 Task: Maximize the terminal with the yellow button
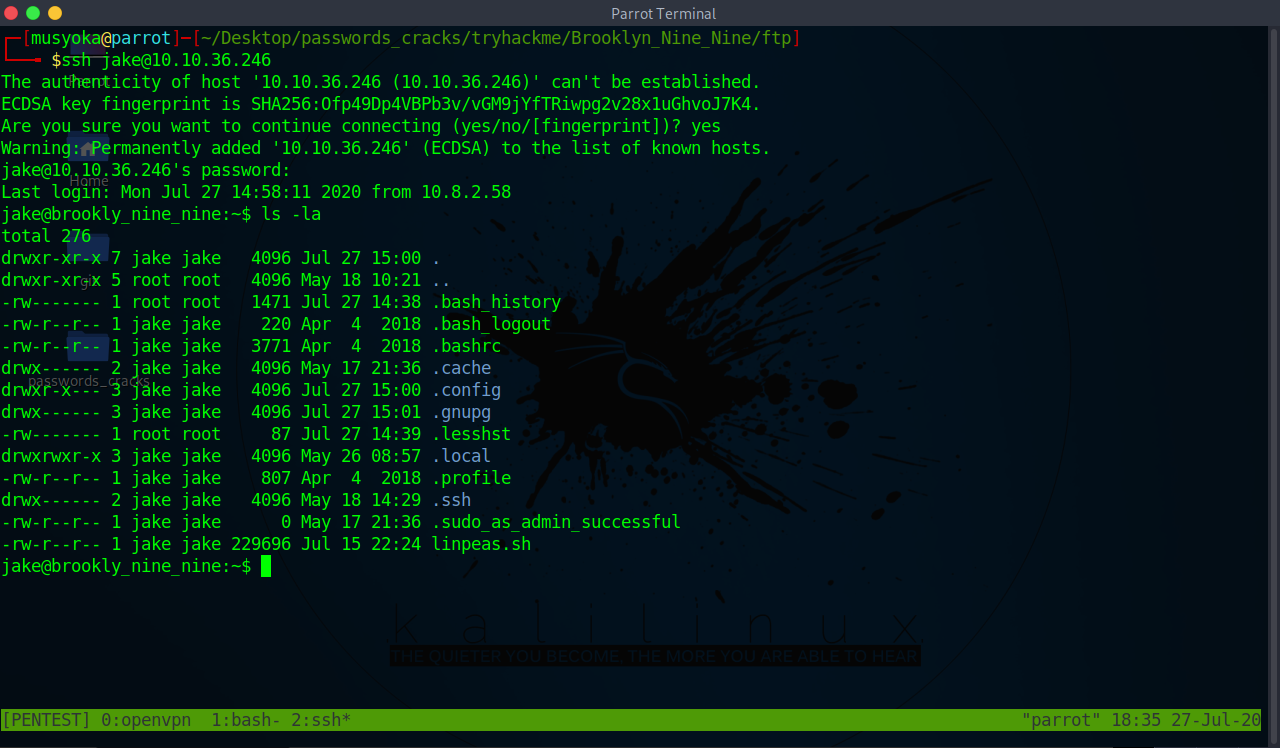click(x=55, y=13)
